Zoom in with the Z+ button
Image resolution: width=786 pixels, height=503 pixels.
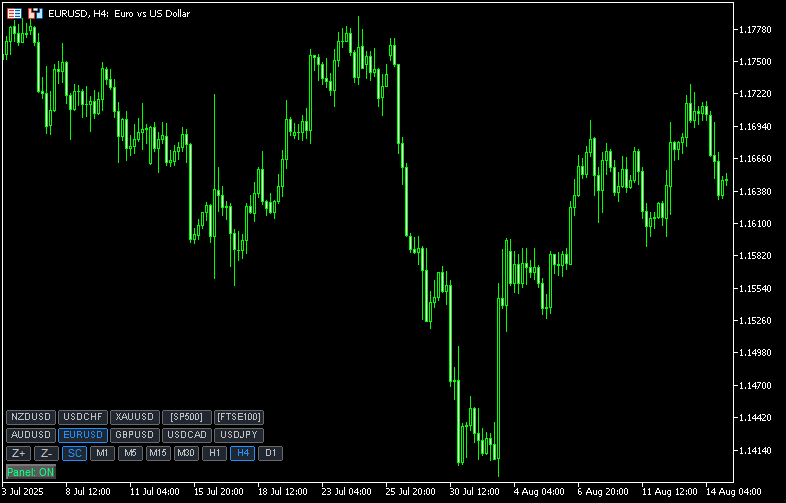19,453
